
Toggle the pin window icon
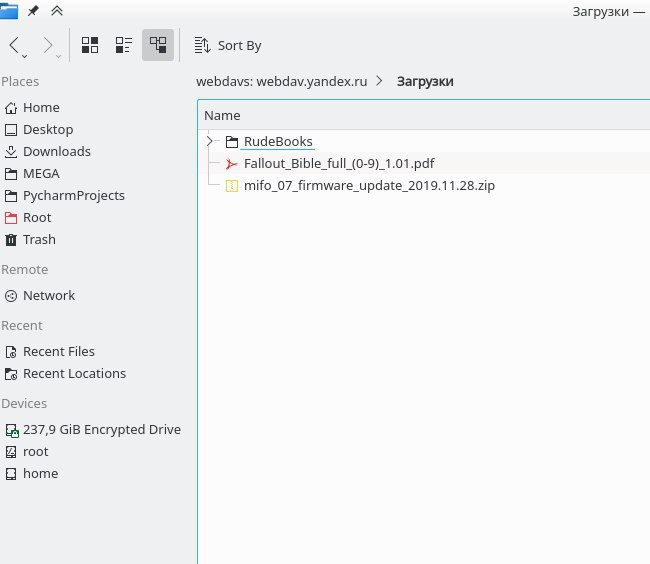pyautogui.click(x=33, y=11)
